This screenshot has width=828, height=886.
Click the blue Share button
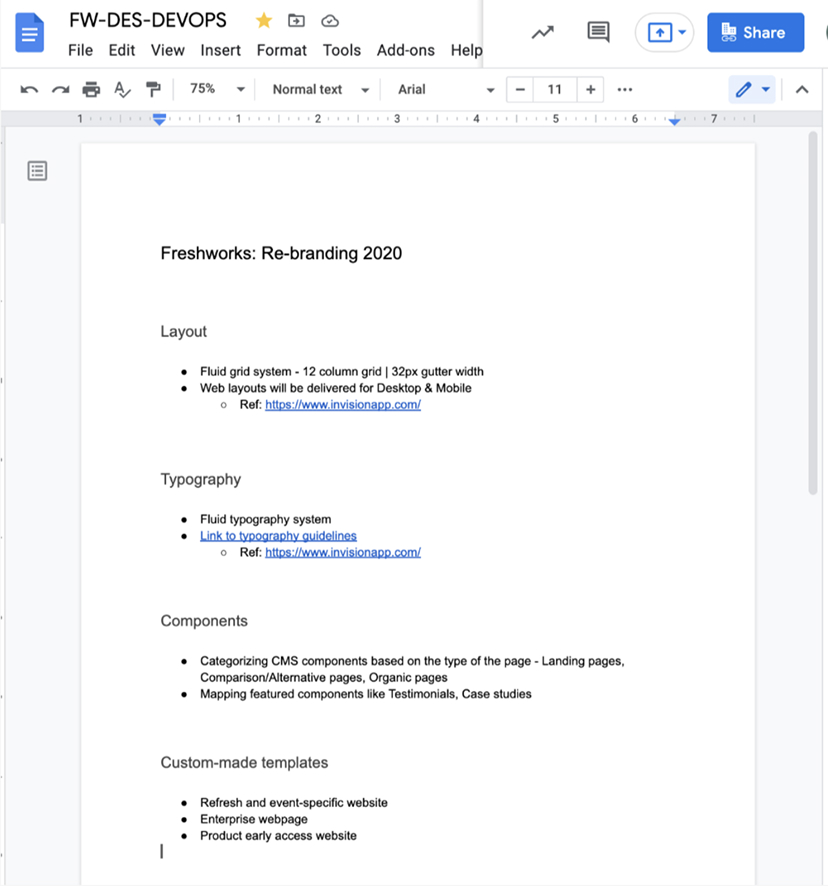tap(755, 33)
